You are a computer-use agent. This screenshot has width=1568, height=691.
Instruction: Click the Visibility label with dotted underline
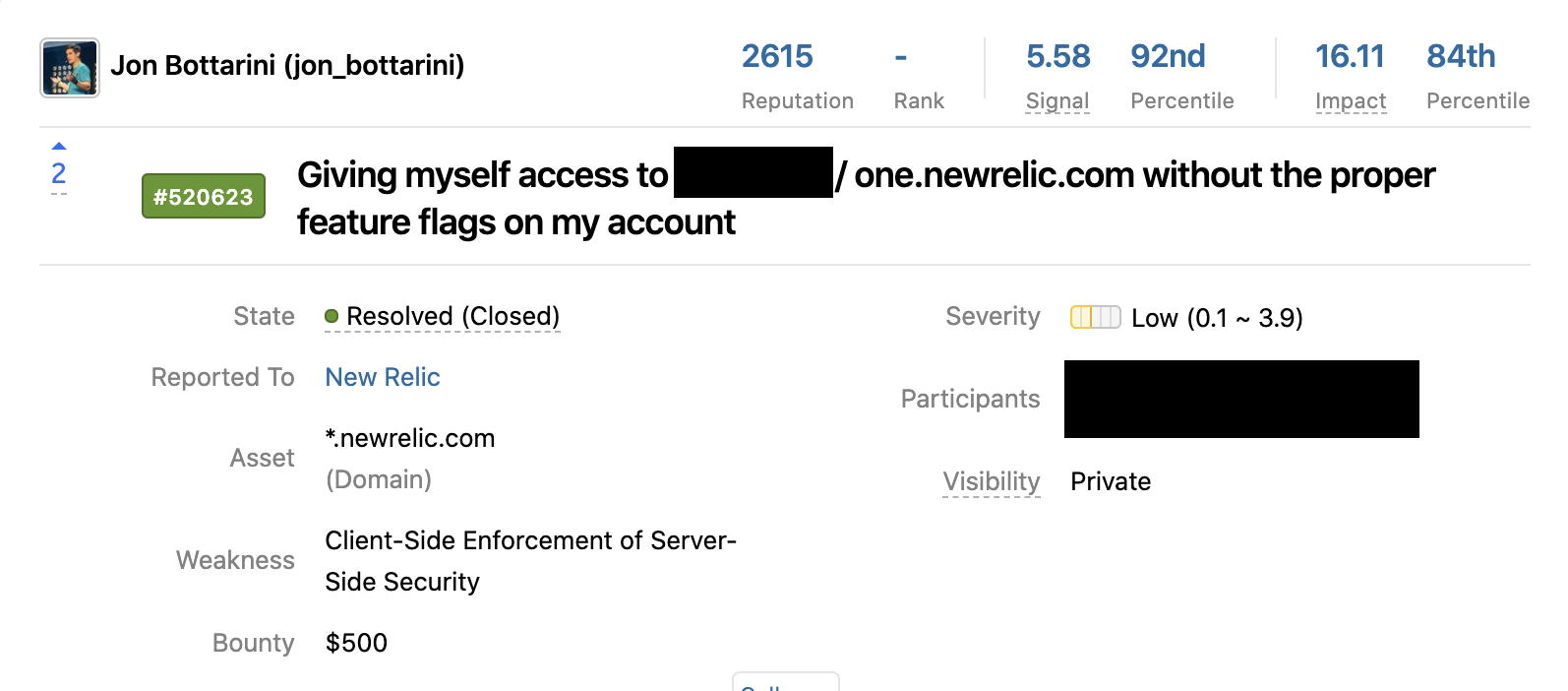[991, 481]
